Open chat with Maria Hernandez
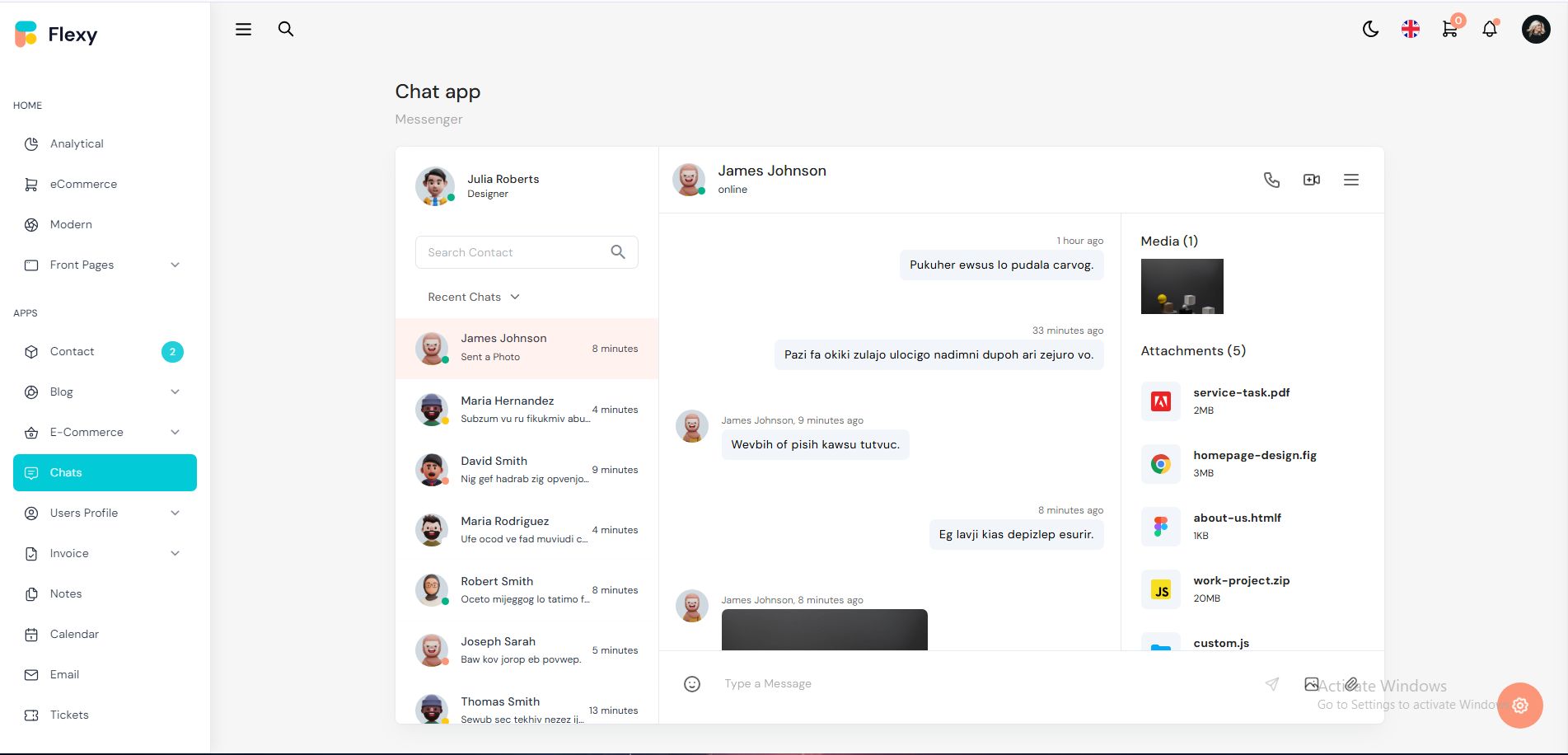 (527, 410)
